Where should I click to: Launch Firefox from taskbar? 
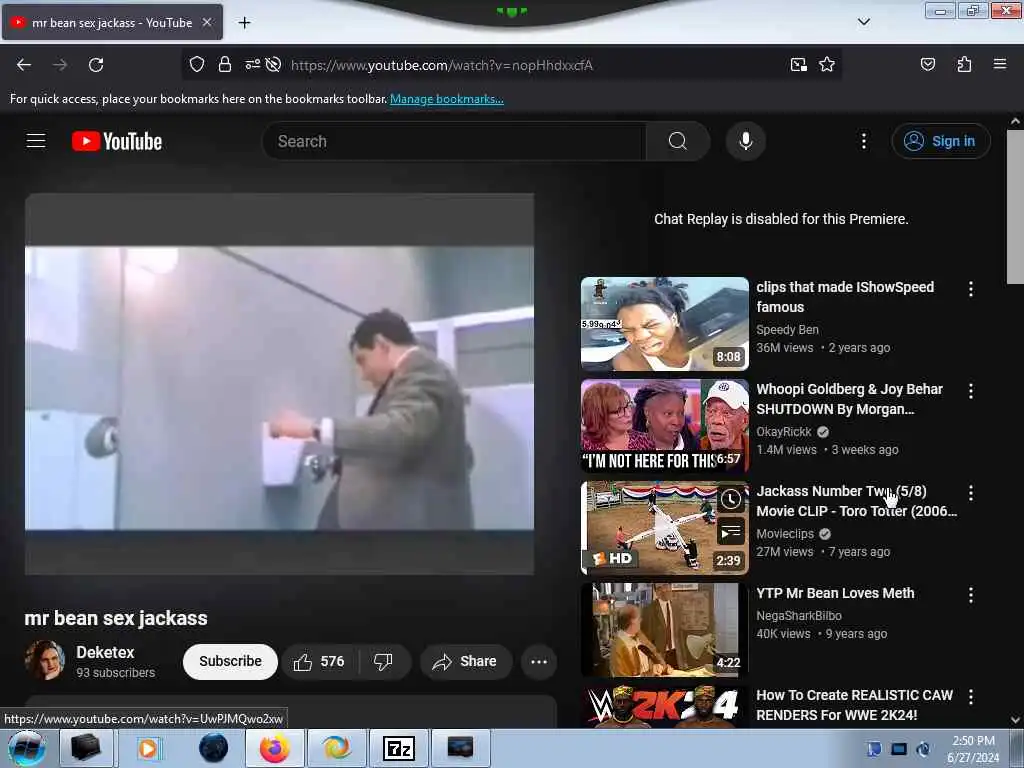(275, 748)
